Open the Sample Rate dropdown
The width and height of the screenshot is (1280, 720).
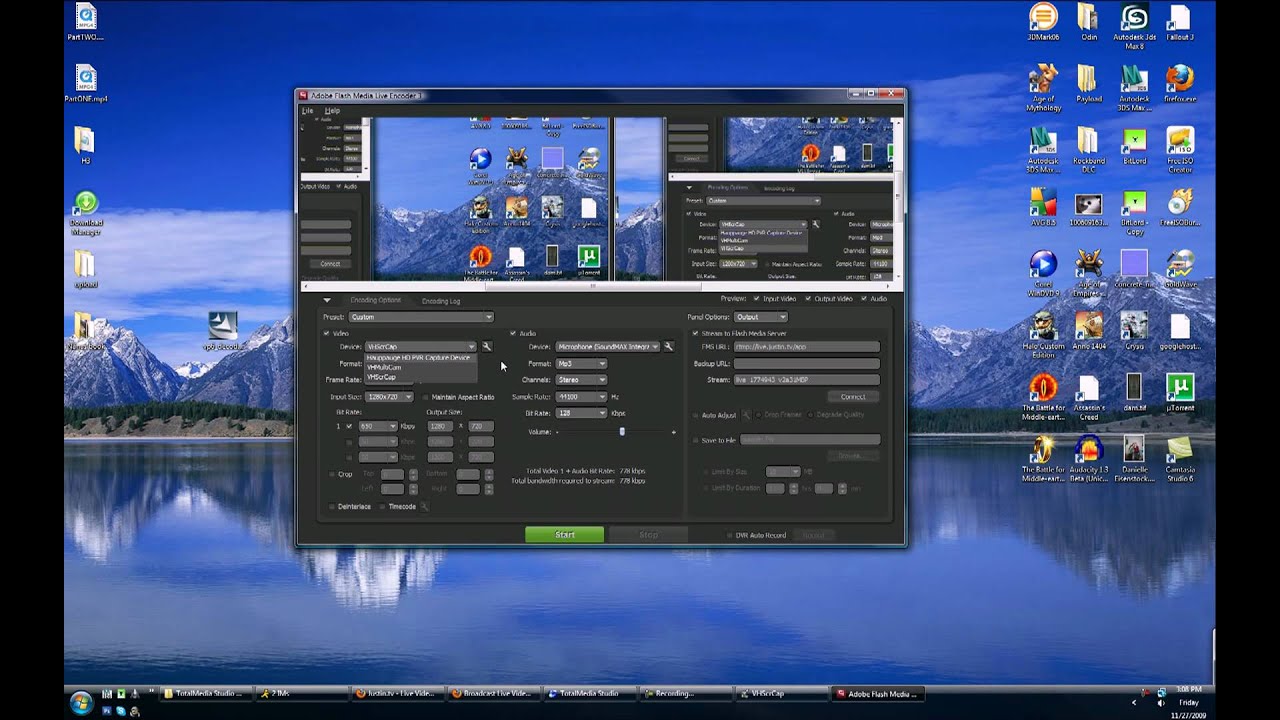pyautogui.click(x=581, y=397)
